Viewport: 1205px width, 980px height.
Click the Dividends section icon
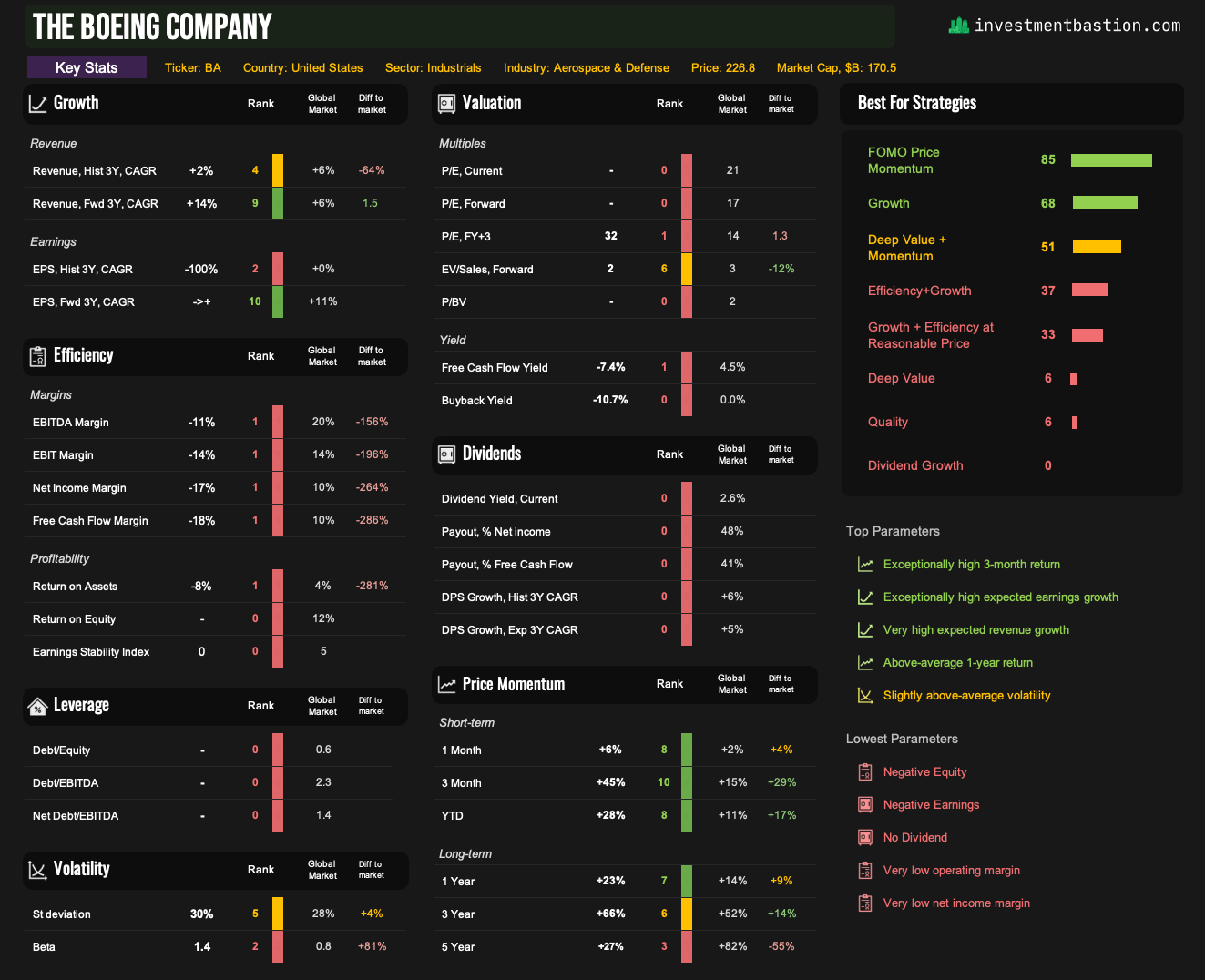click(446, 454)
